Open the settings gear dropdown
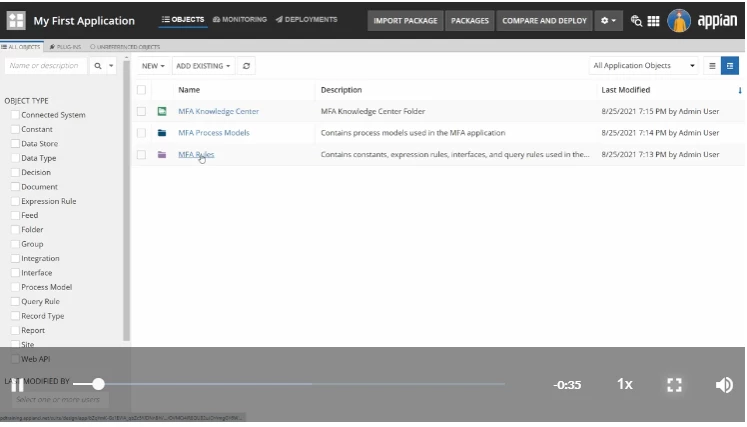Viewport: 747px width, 427px height. 608,21
